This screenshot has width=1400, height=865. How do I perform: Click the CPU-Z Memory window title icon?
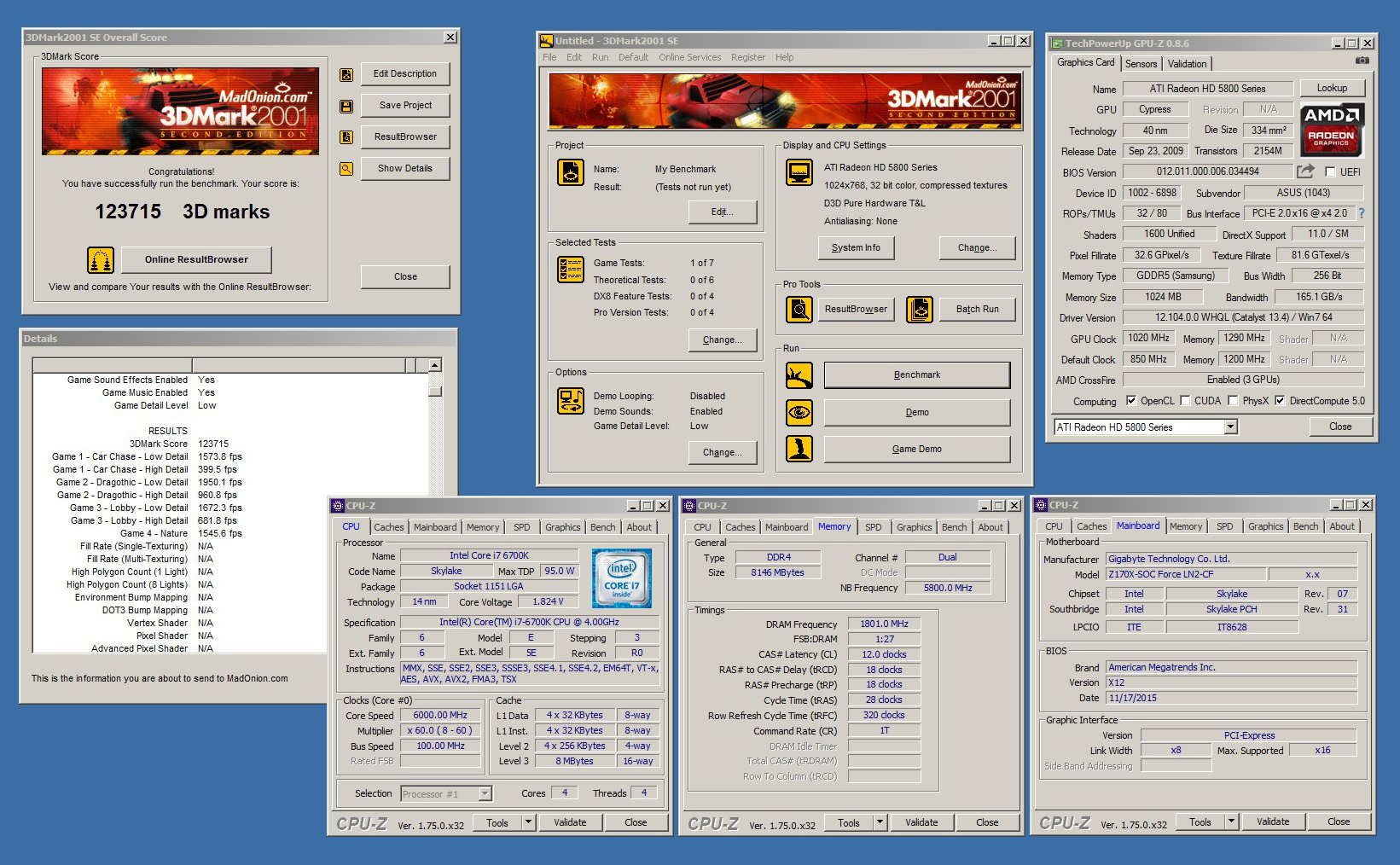point(689,506)
